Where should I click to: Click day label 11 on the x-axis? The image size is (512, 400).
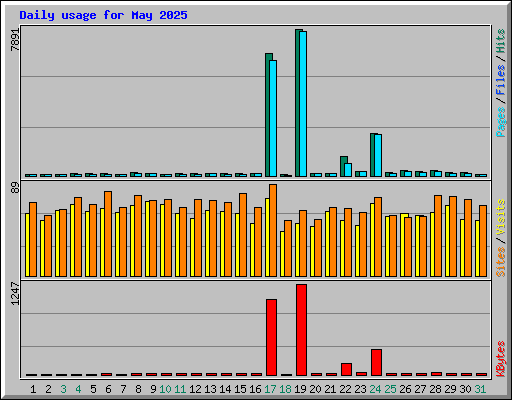[180, 389]
